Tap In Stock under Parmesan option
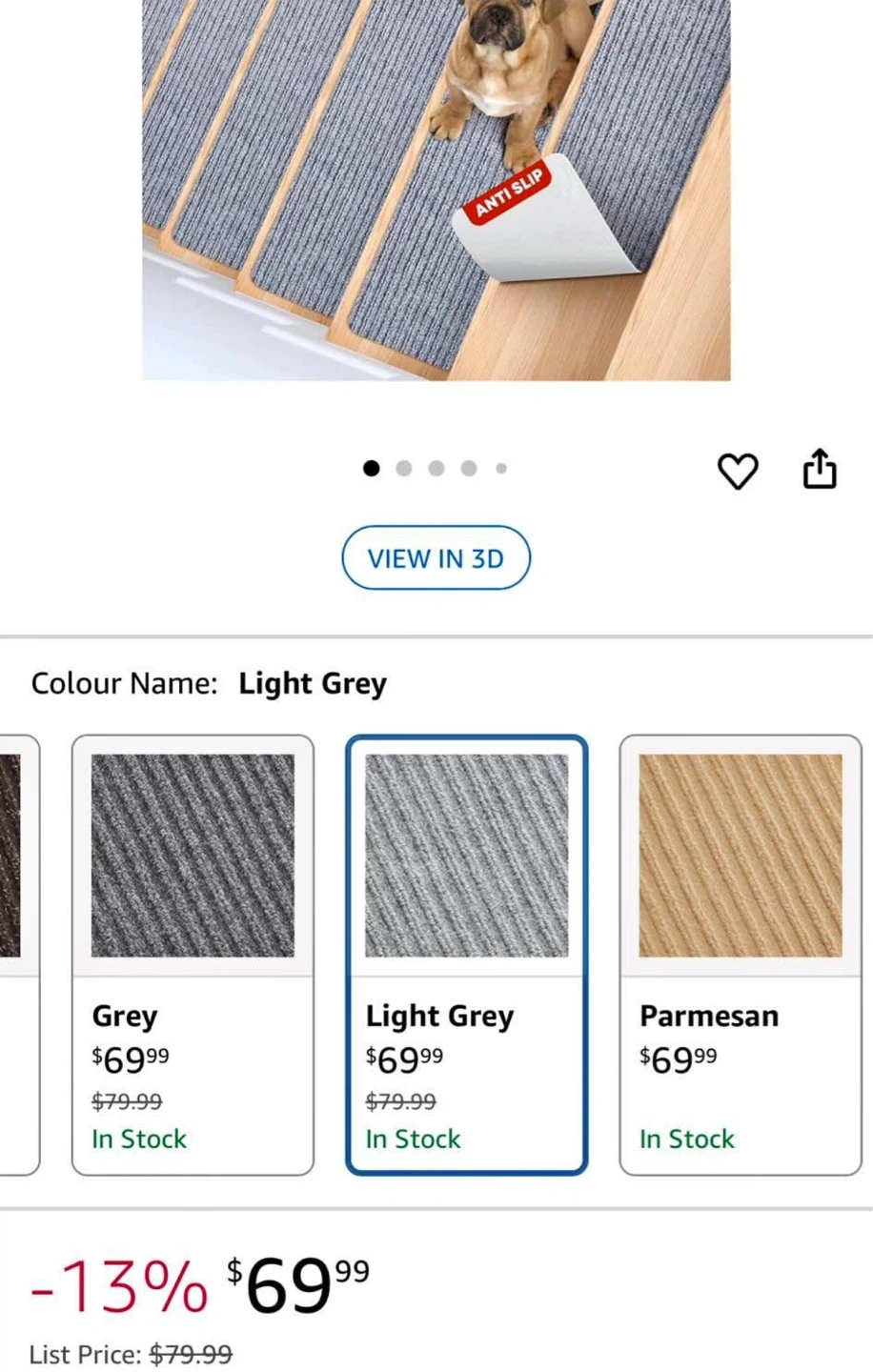The width and height of the screenshot is (873, 1372). tap(687, 1139)
